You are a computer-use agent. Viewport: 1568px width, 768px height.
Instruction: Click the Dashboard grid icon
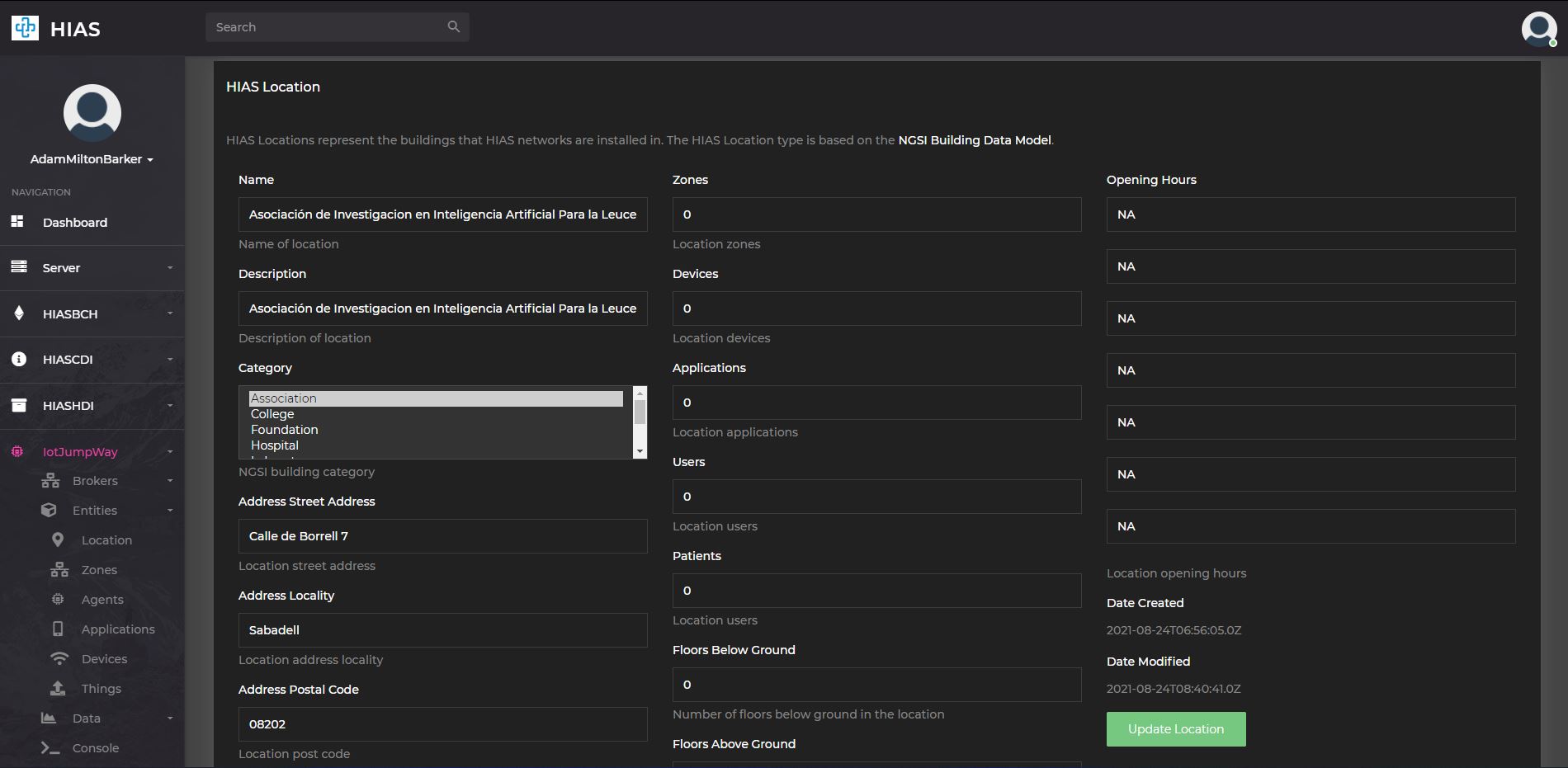17,221
